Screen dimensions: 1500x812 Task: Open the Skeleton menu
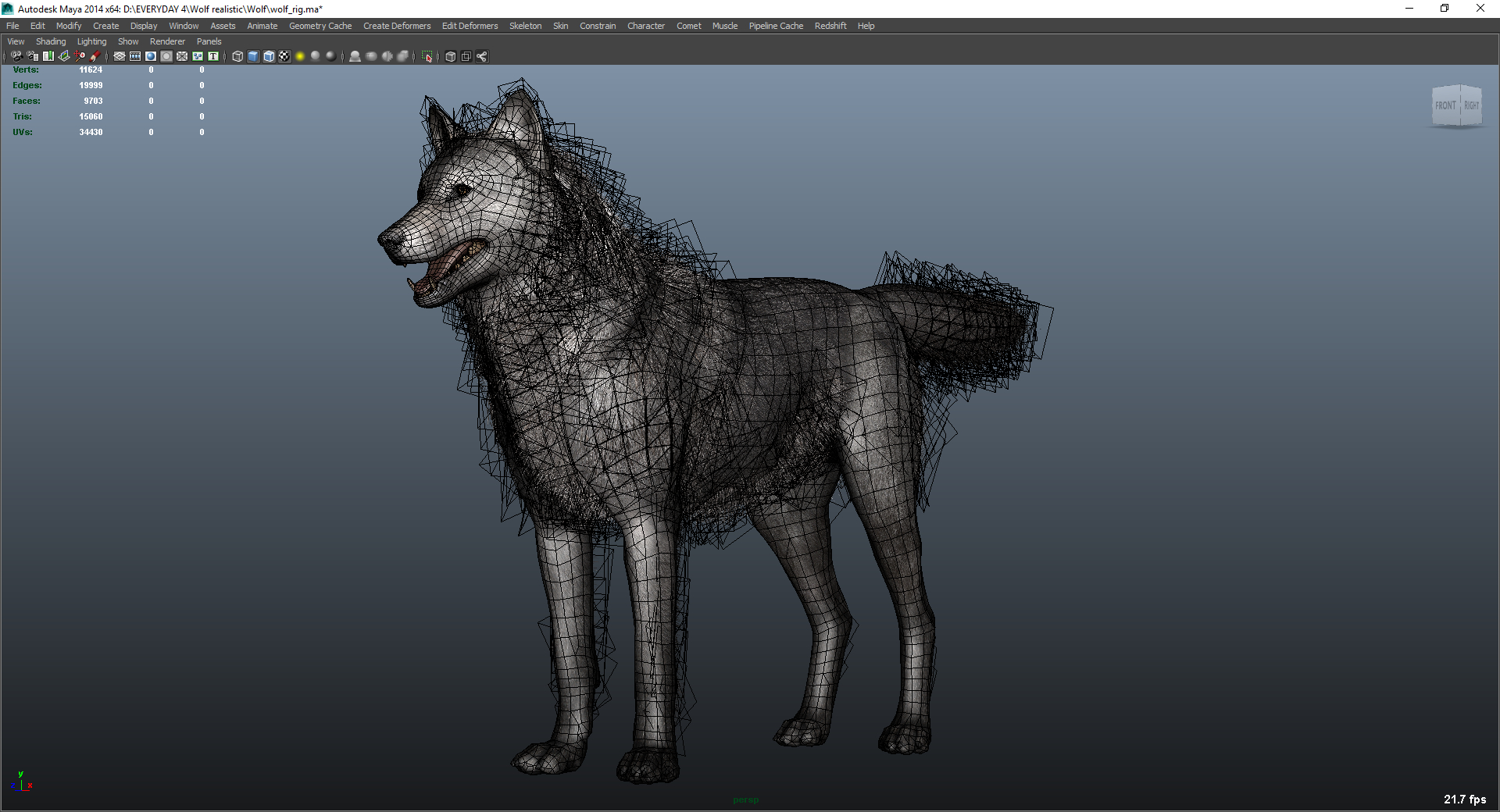pos(525,25)
